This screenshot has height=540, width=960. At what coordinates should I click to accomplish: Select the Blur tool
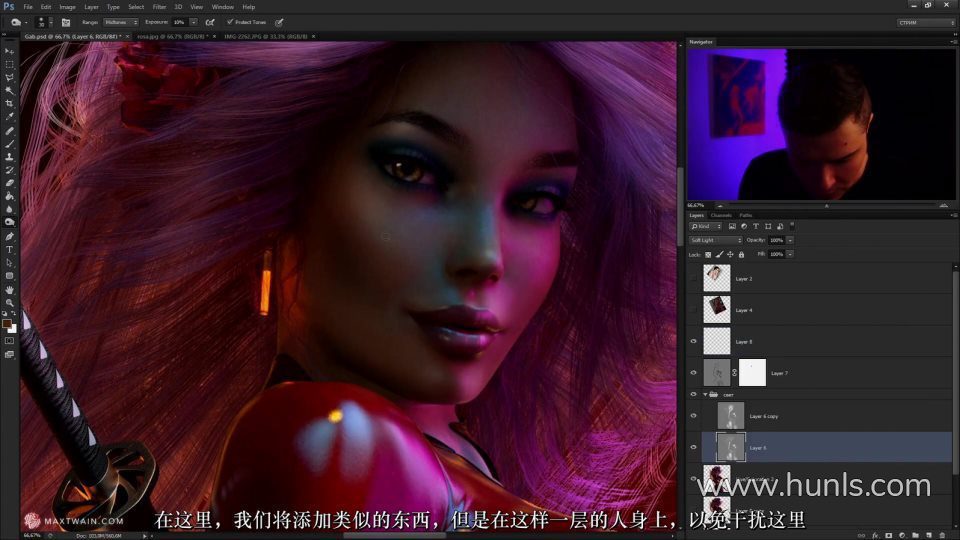point(9,209)
